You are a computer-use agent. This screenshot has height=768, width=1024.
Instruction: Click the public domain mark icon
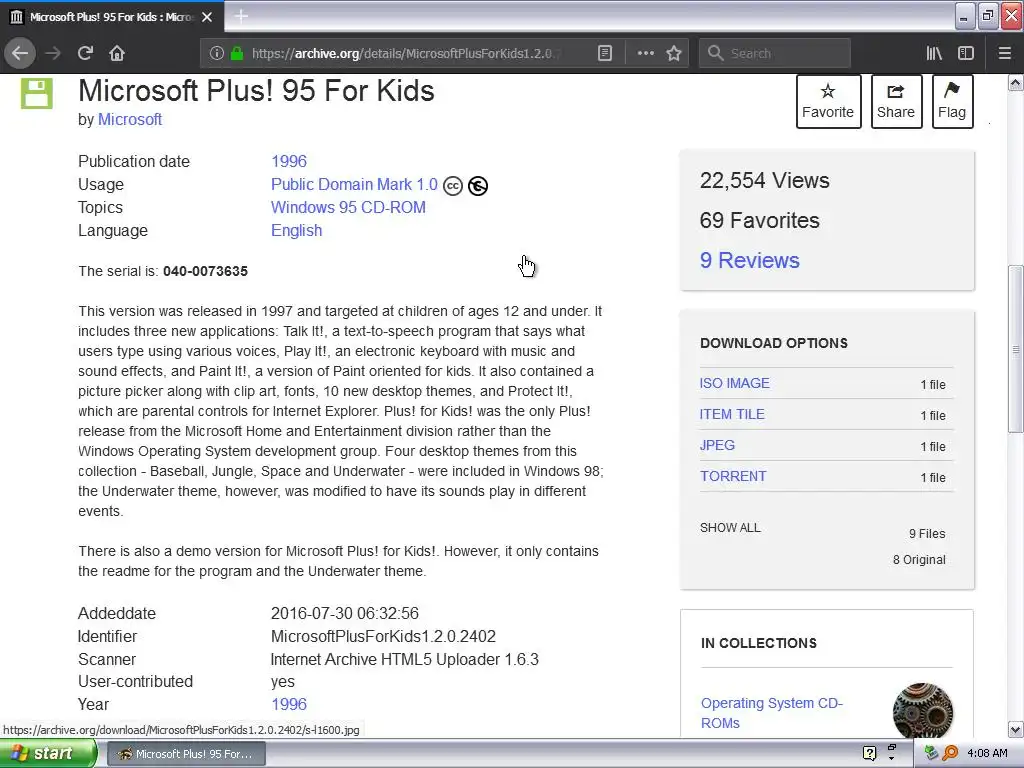(x=478, y=186)
